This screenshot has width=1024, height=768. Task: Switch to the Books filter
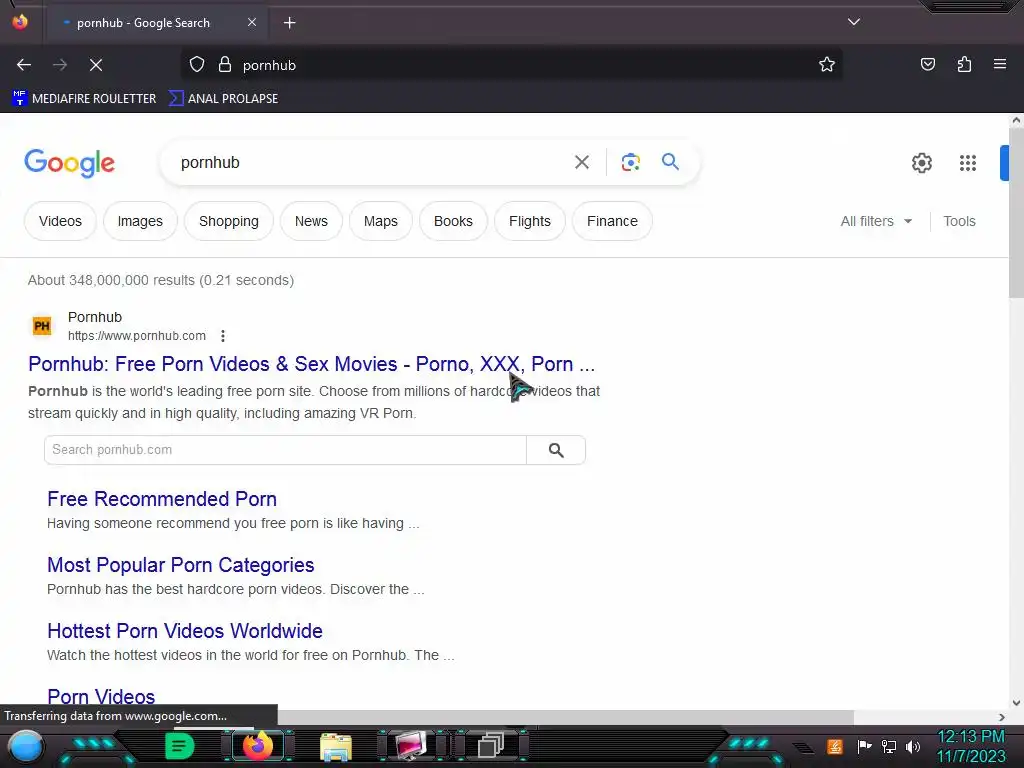click(453, 221)
